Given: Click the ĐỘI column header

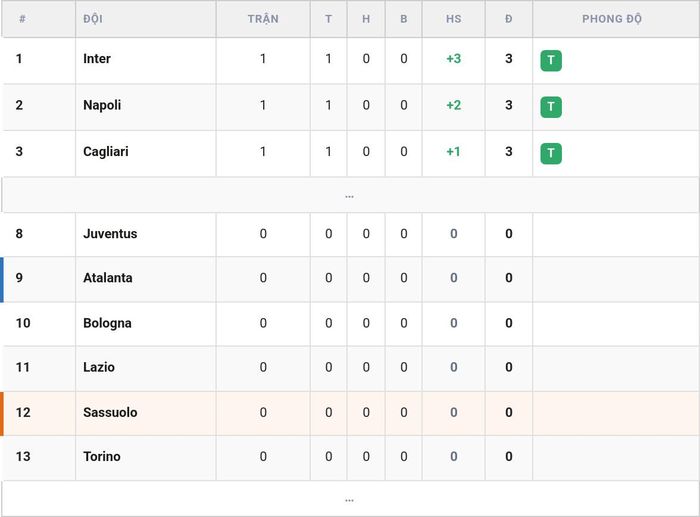Looking at the screenshot, I should (93, 19).
